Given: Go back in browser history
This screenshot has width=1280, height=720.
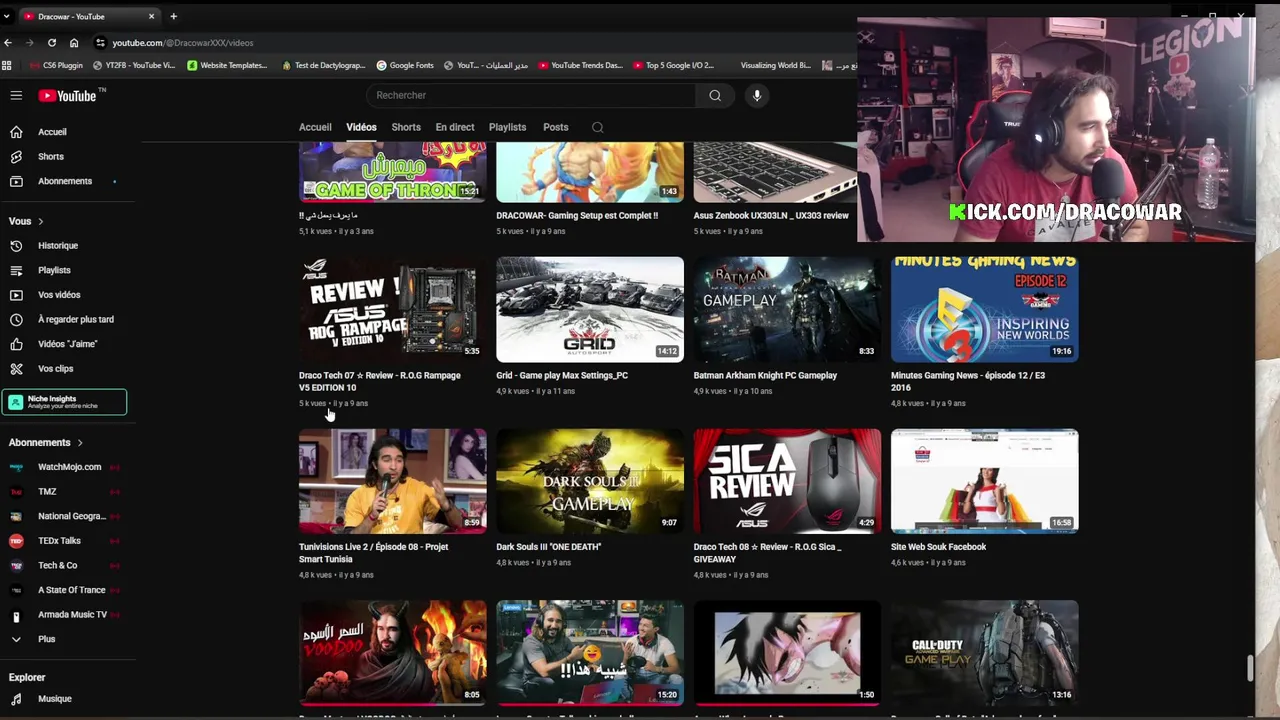Looking at the screenshot, I should pos(8,43).
